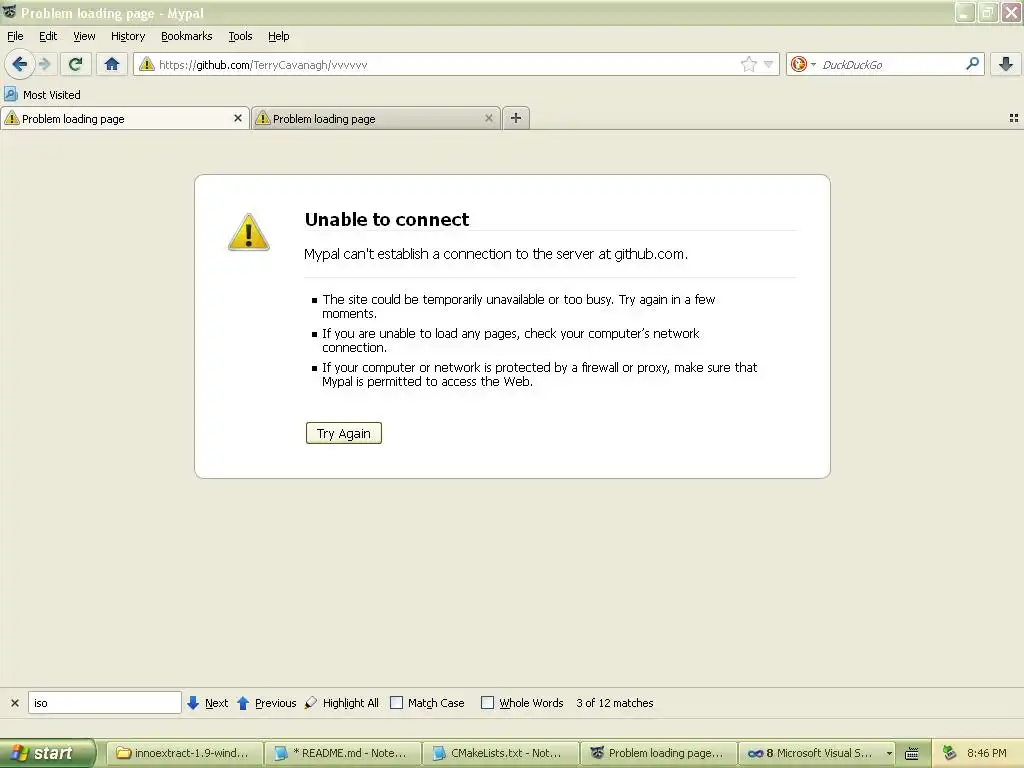Show all tabs grid icon
The height and width of the screenshot is (768, 1024).
[1014, 118]
